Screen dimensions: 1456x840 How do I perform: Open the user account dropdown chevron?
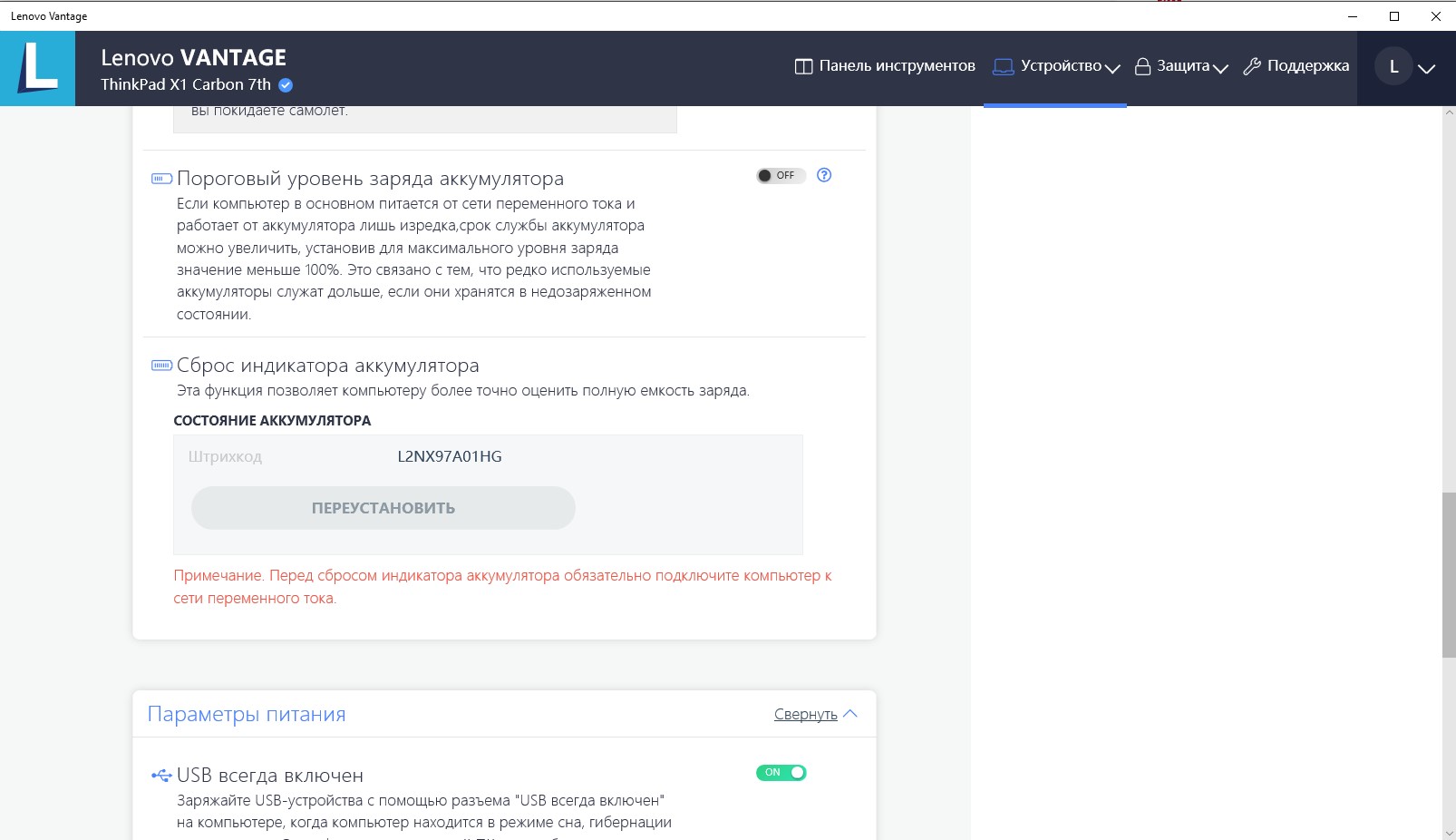[1426, 68]
